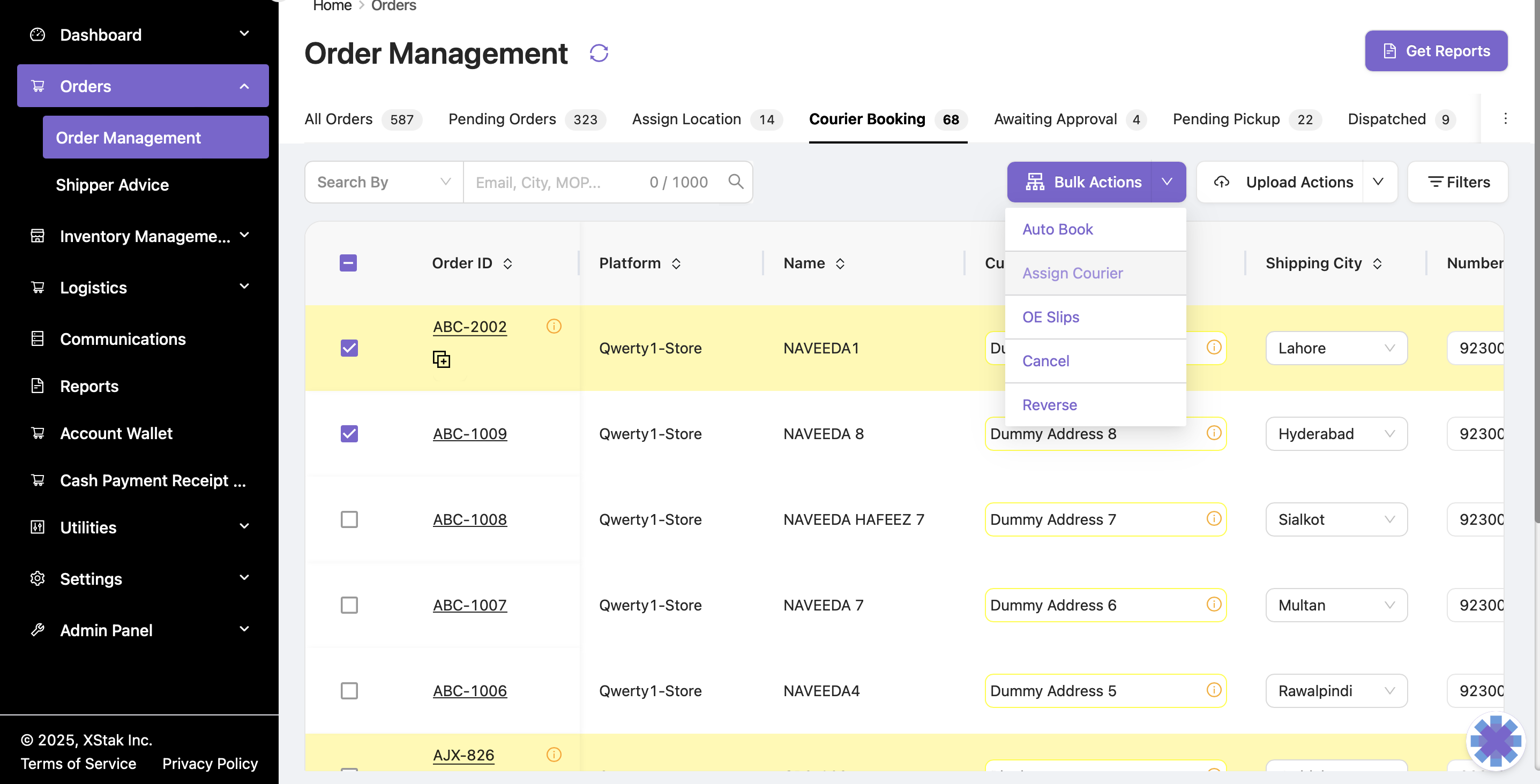1540x784 pixels.
Task: Switch to the Awaiting Approval tab
Action: pyautogui.click(x=1070, y=119)
